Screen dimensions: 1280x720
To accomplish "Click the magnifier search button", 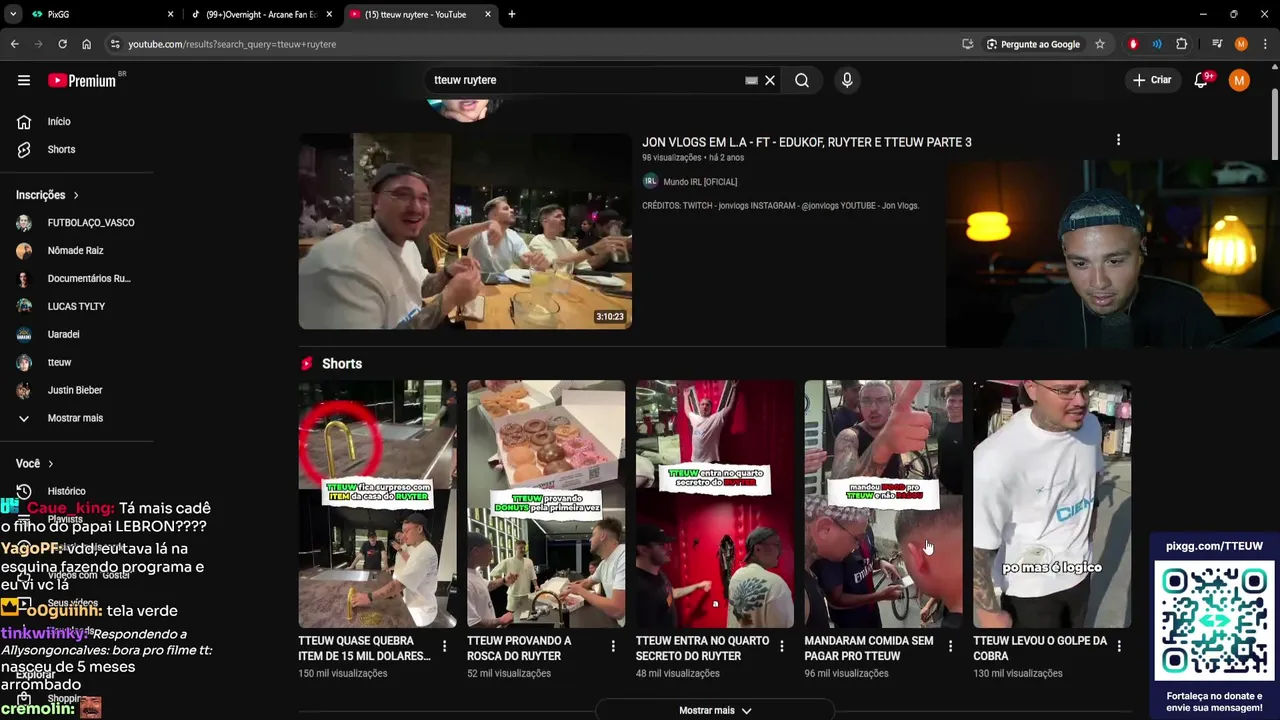I will pos(802,80).
